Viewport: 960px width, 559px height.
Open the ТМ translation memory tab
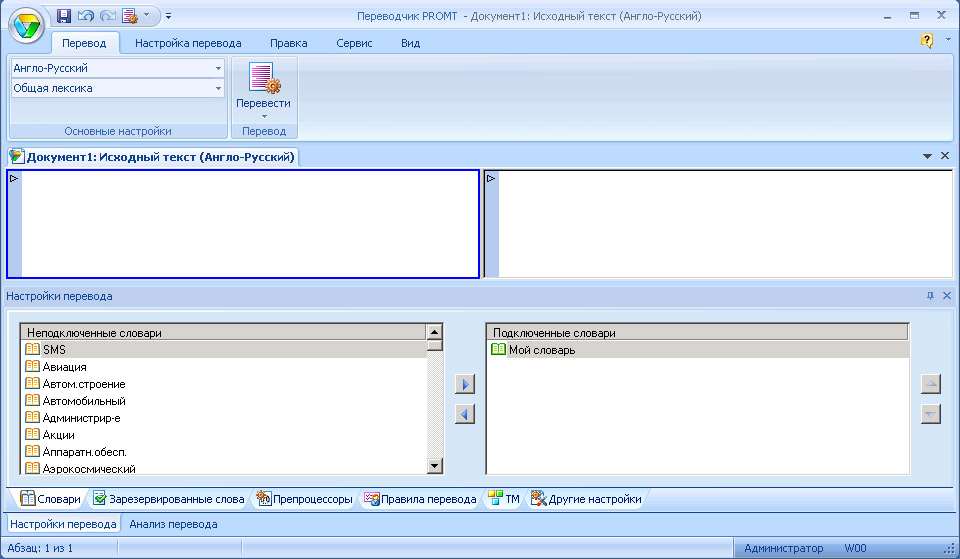tap(504, 499)
